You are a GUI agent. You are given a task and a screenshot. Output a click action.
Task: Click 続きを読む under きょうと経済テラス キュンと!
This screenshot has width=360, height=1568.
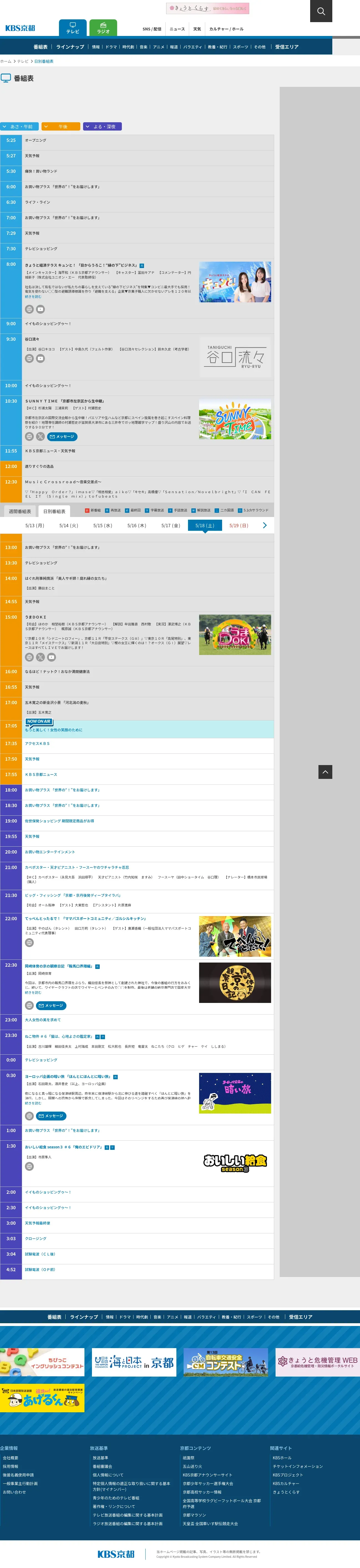[x=33, y=297]
